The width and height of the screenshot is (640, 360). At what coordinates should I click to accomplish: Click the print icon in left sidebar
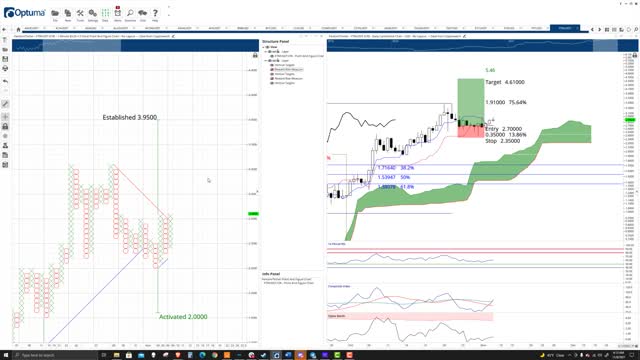pos(5,69)
